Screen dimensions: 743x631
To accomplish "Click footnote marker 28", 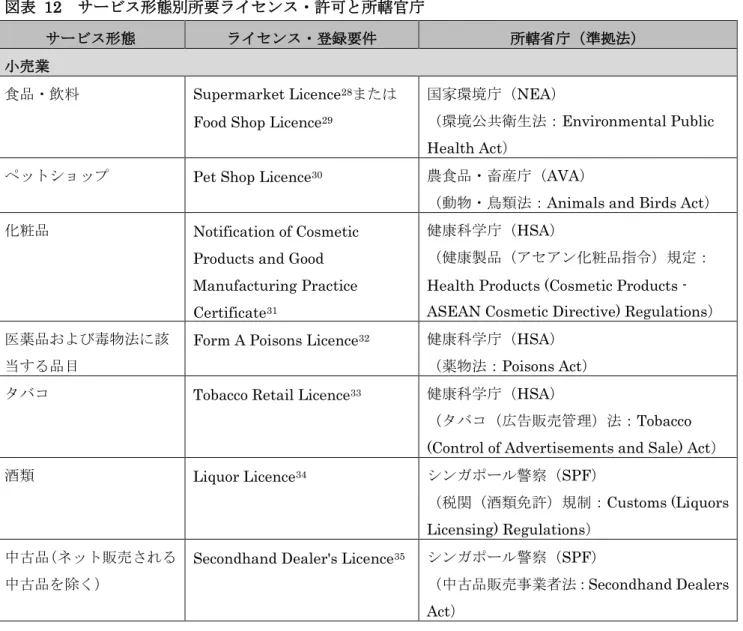I will 346,91.
